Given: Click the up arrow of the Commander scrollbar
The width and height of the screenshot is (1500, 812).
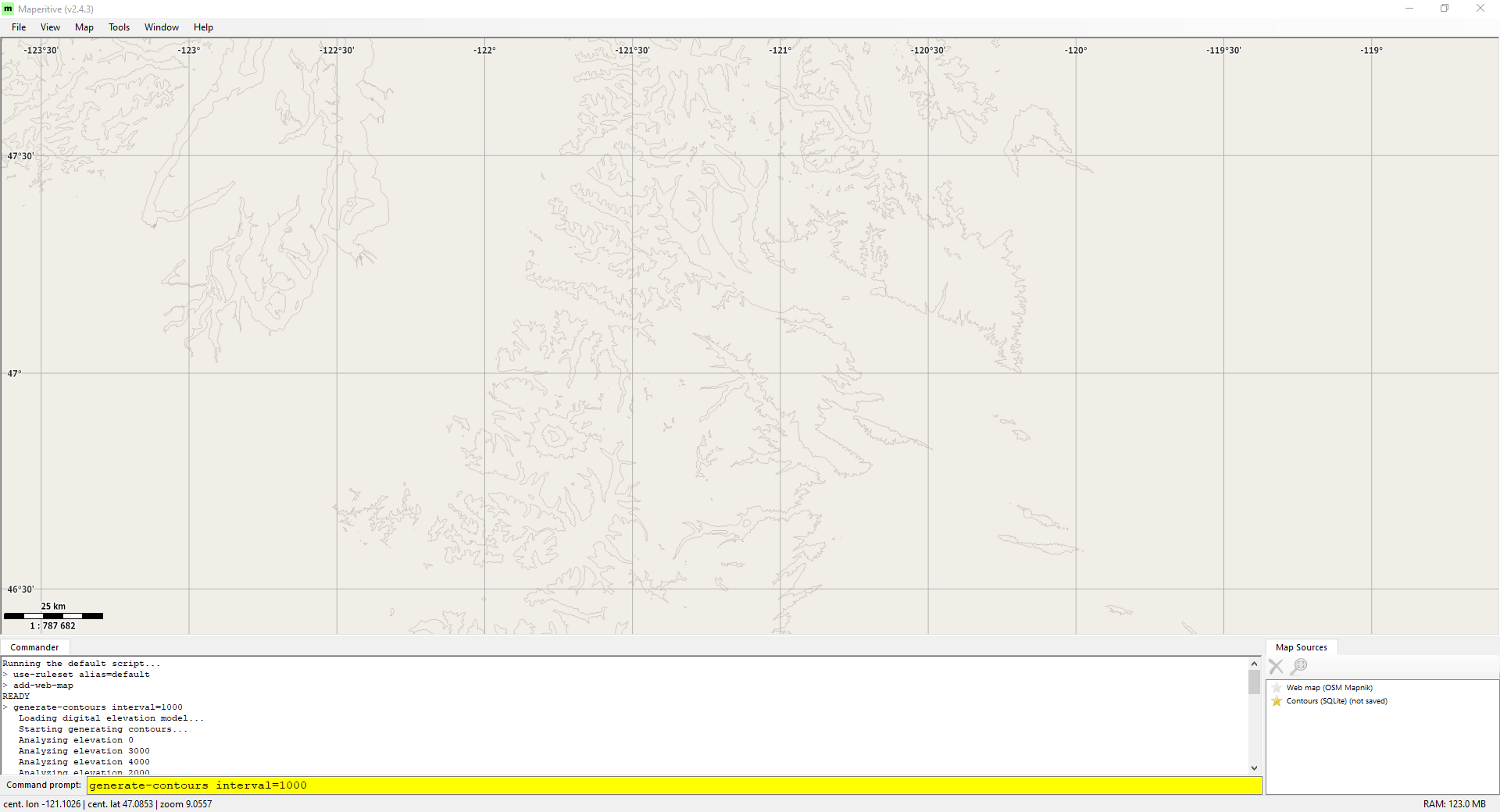Looking at the screenshot, I should 1255,663.
